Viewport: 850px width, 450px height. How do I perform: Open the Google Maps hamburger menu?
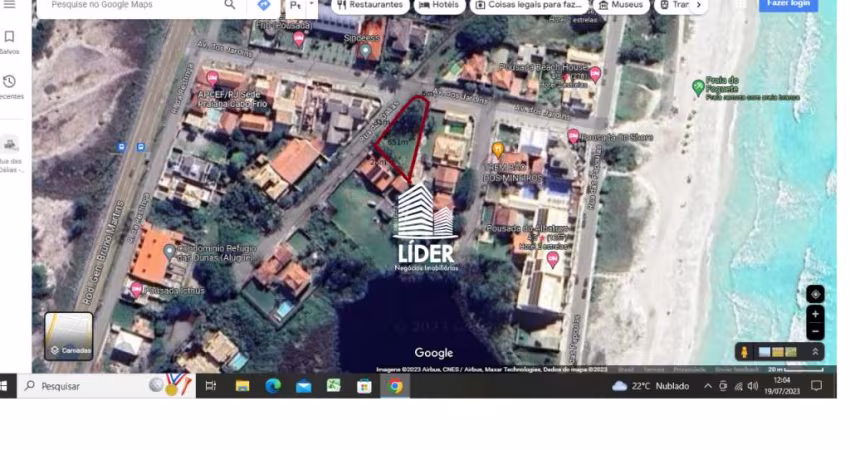coord(9,4)
